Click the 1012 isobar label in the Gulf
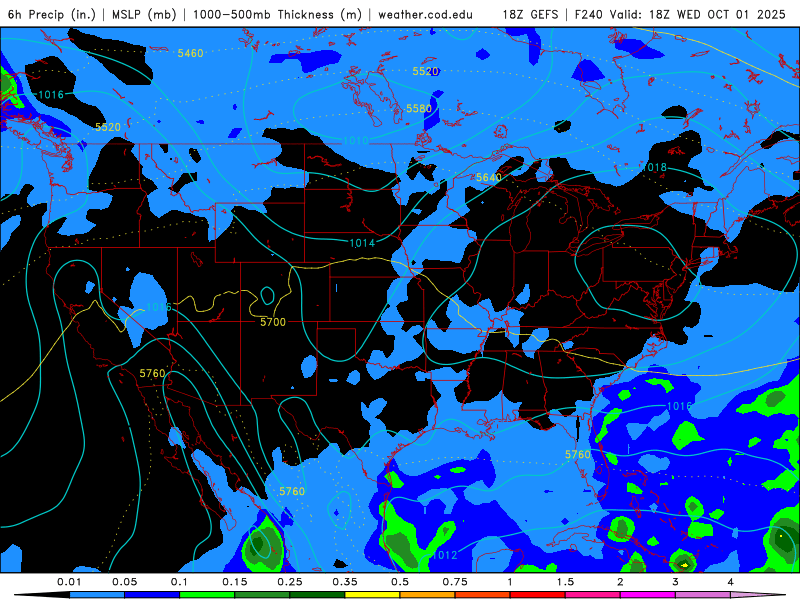Screen dimensions: 800x600 (x=444, y=555)
